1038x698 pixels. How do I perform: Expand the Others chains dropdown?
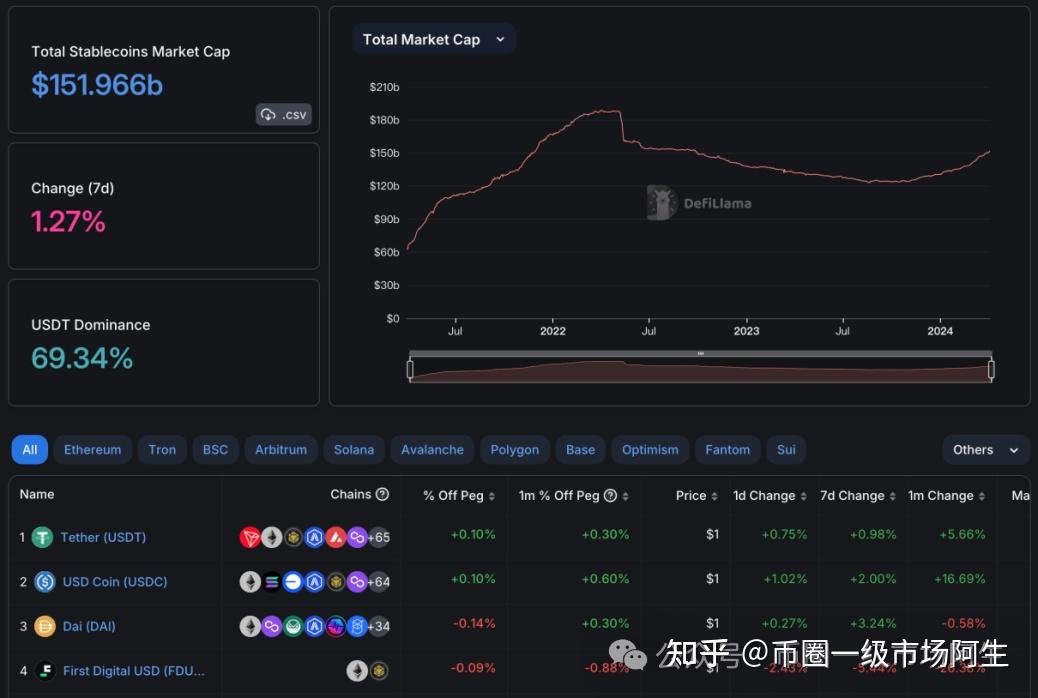985,450
